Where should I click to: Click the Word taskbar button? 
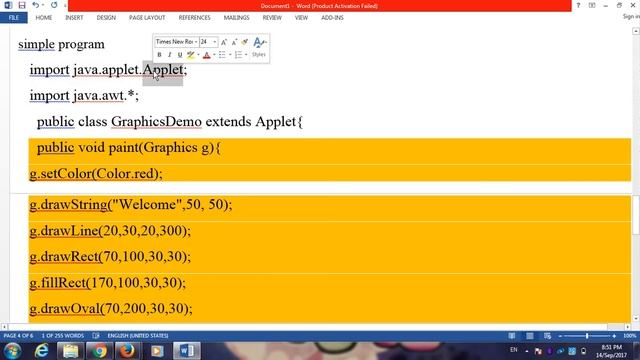click(x=186, y=351)
